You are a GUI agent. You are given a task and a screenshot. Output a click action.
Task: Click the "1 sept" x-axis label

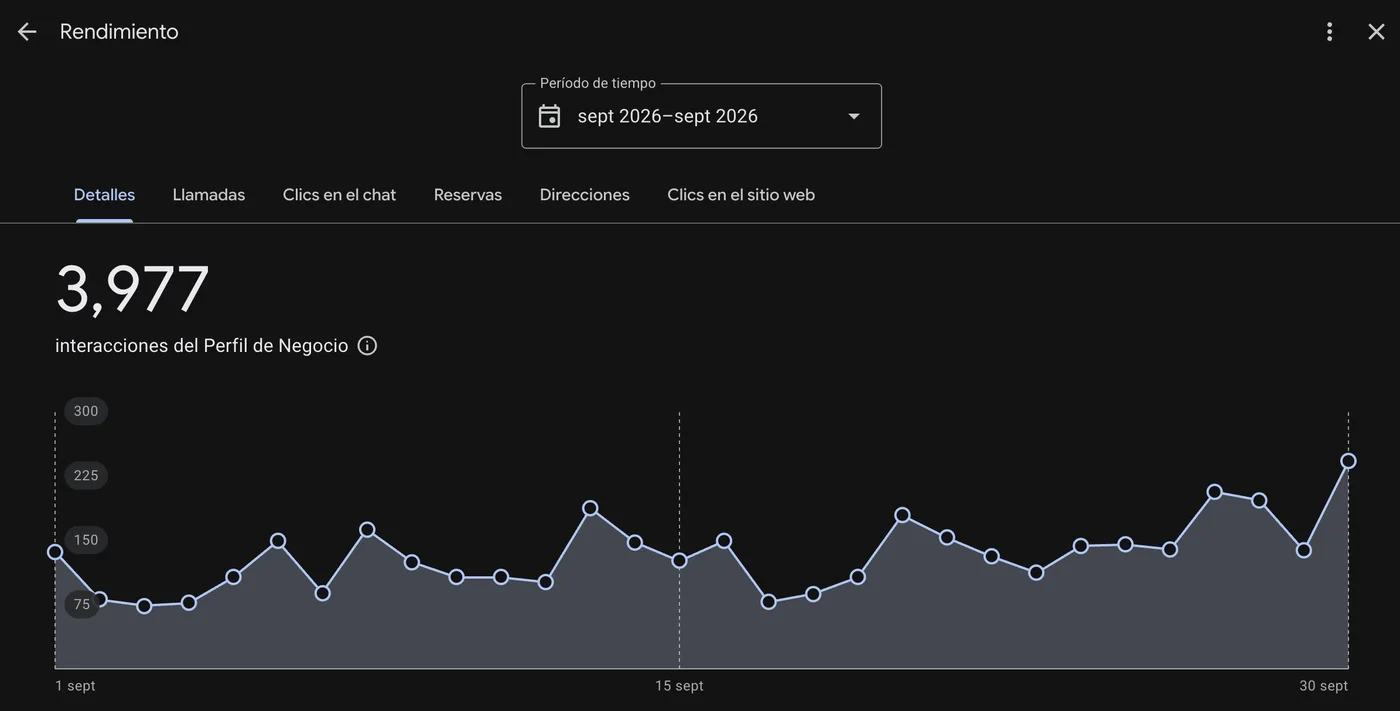tap(75, 686)
